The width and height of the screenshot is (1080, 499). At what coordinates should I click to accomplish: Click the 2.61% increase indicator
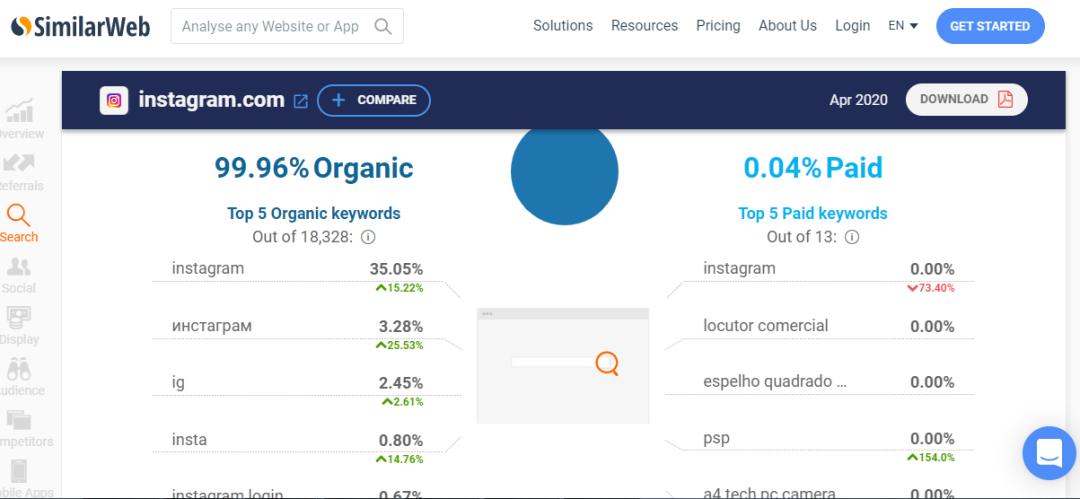(x=403, y=402)
